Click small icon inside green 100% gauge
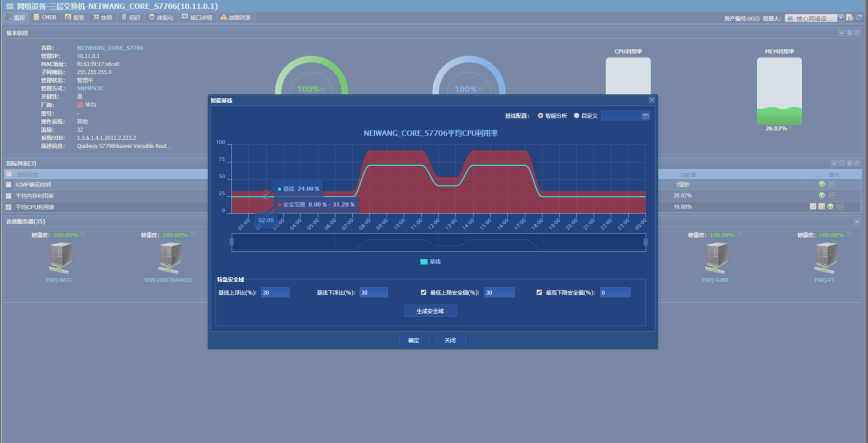Image resolution: width=868 pixels, height=443 pixels. click(323, 89)
